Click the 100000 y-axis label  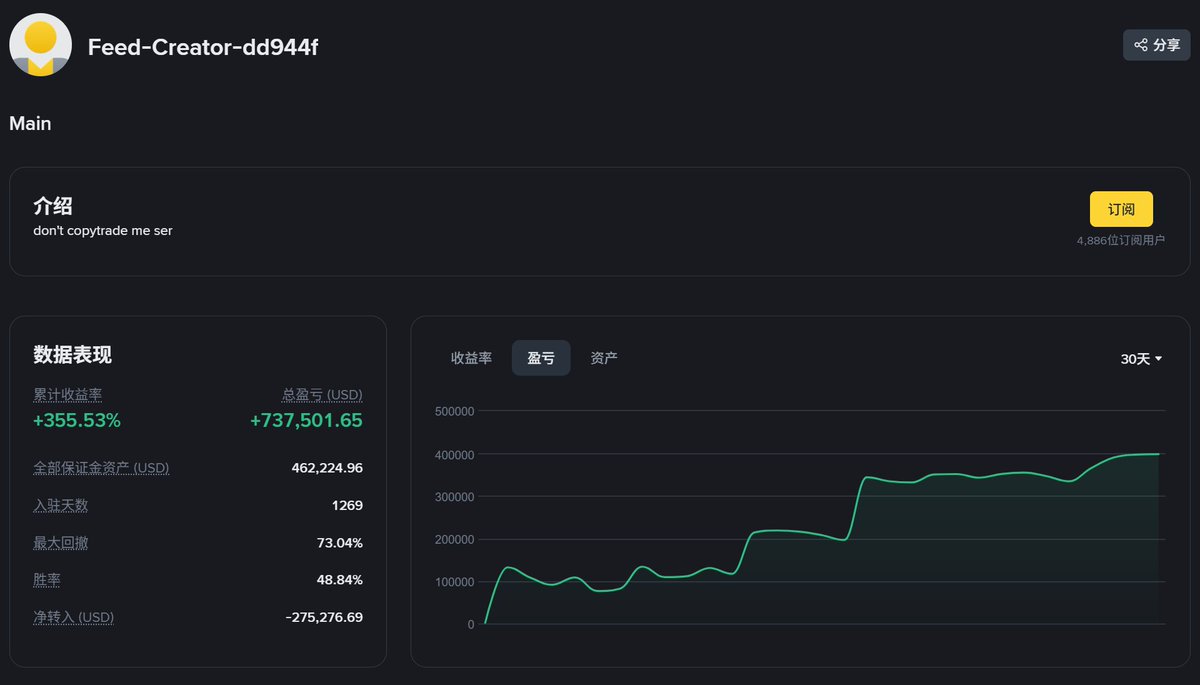(x=455, y=582)
